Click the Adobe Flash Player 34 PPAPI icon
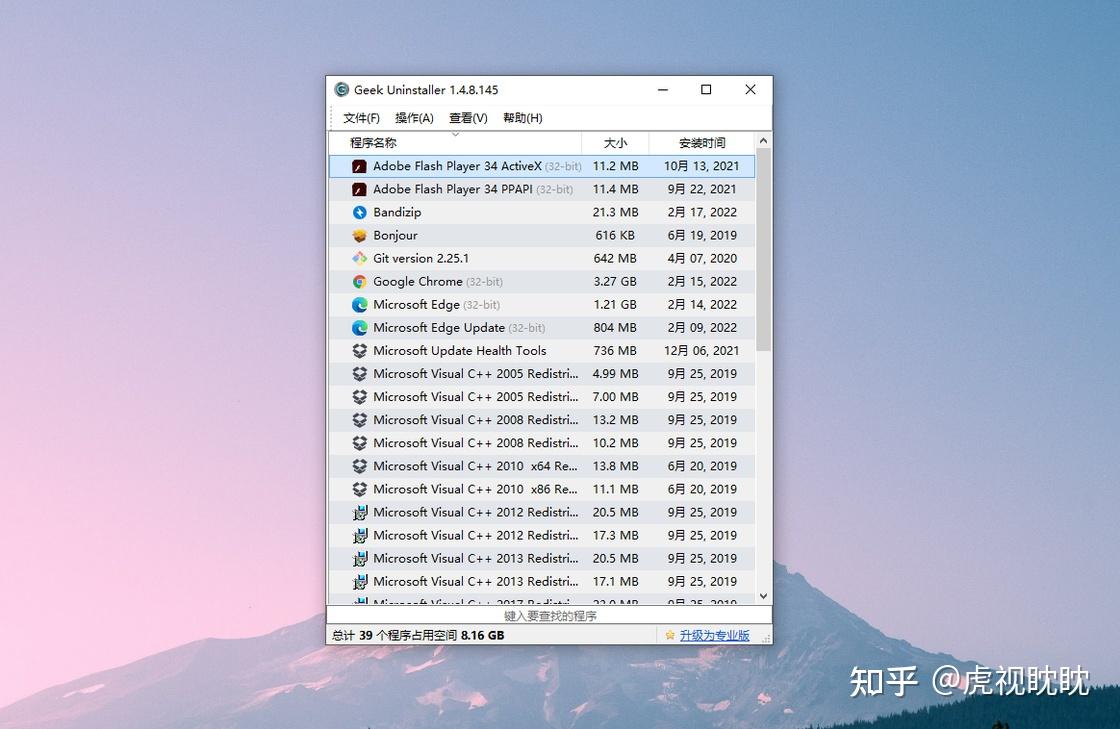This screenshot has height=729, width=1120. click(x=359, y=189)
